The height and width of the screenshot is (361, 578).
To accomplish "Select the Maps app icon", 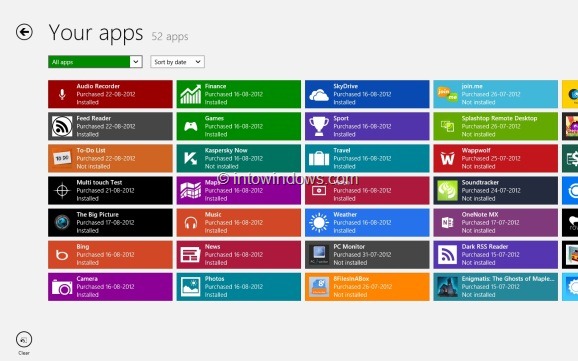I will click(x=191, y=191).
